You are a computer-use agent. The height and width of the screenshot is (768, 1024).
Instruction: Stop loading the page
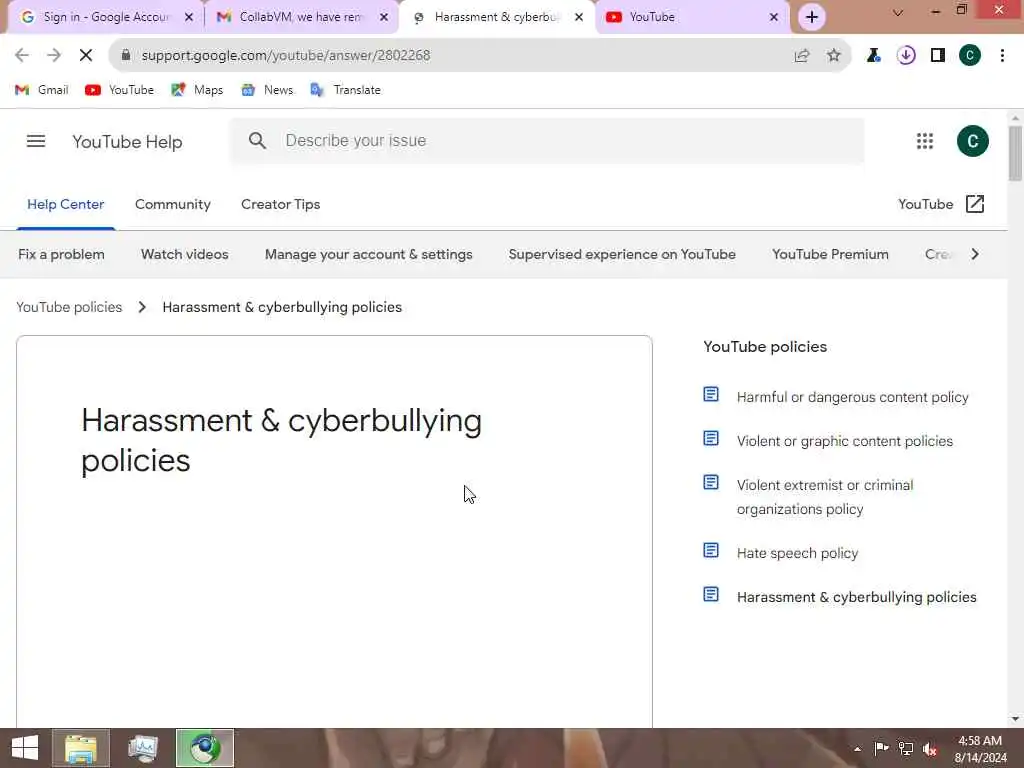(86, 55)
